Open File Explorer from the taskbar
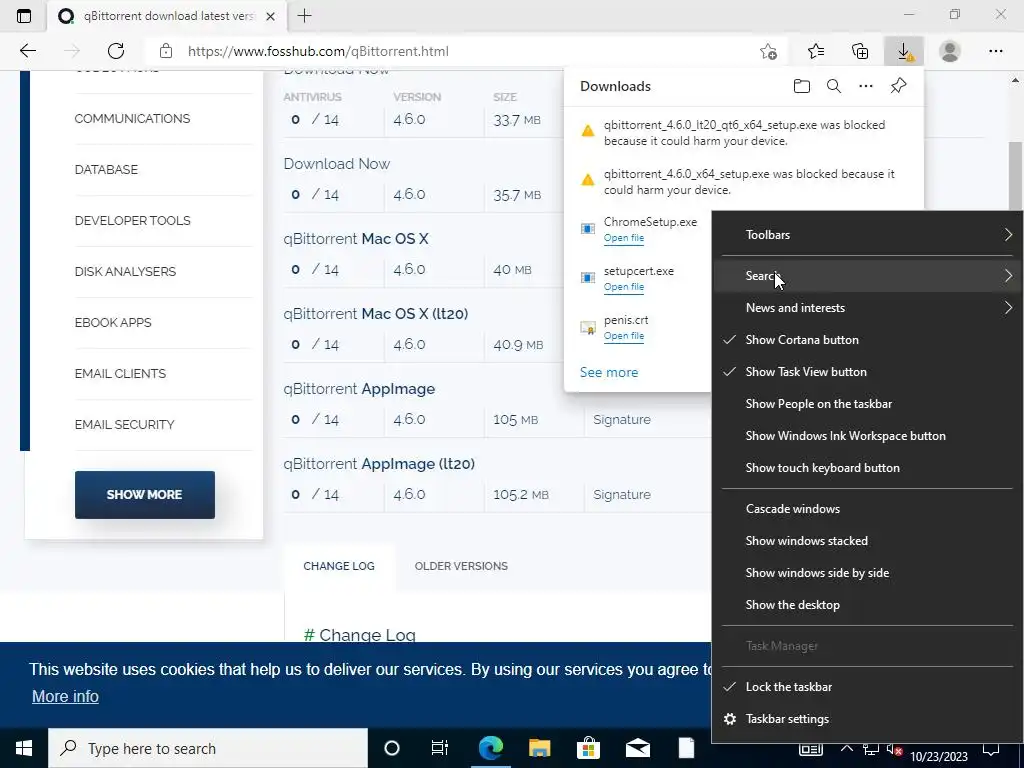Screen dimensions: 1024x768 tap(539, 748)
